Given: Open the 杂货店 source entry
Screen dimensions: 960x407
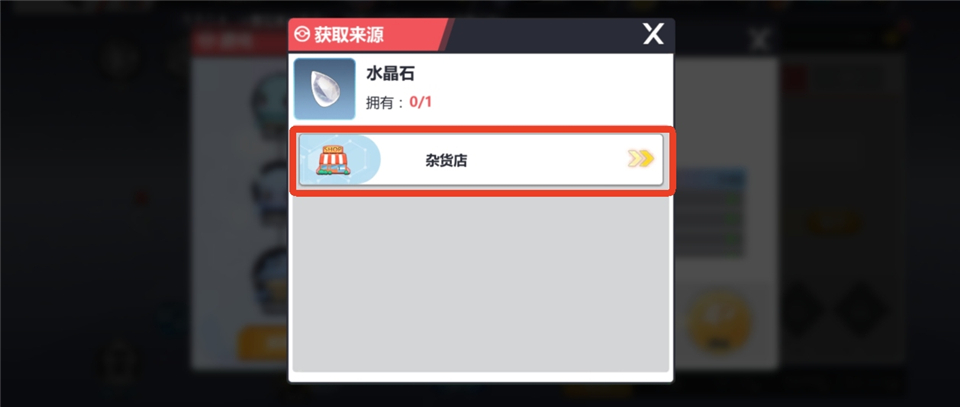Looking at the screenshot, I should pos(481,160).
